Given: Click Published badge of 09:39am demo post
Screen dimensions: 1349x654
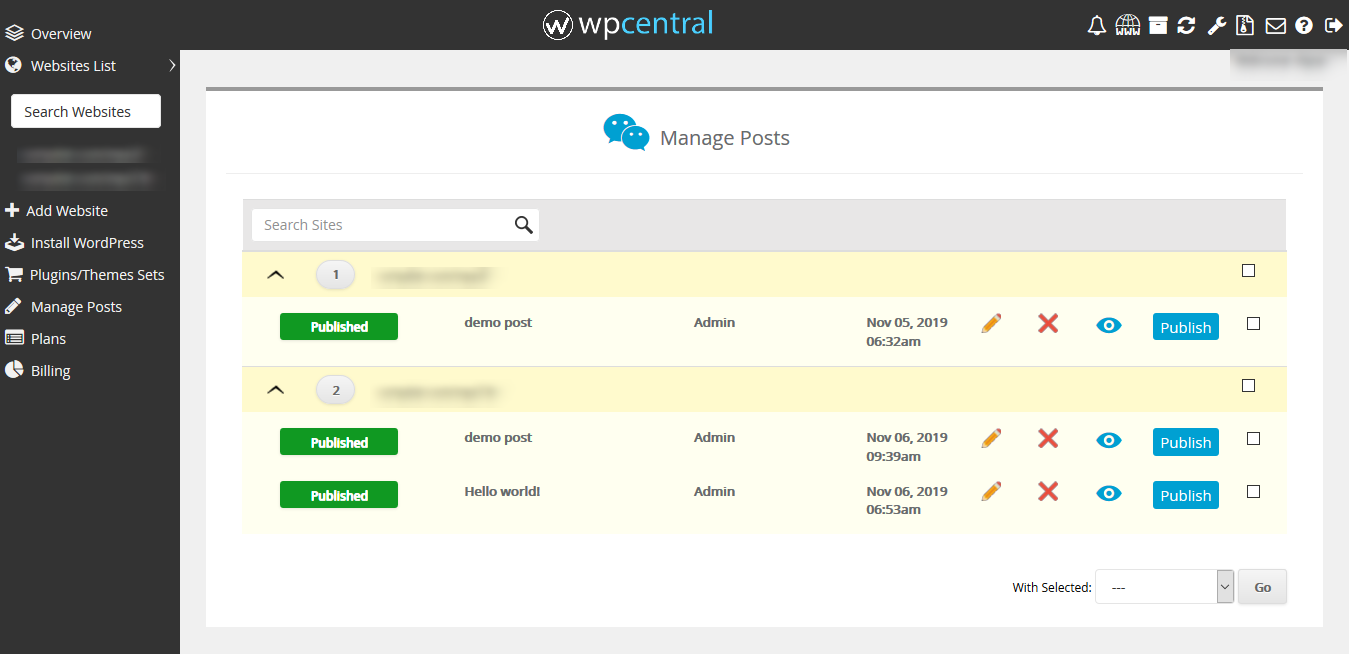Looking at the screenshot, I should coord(339,442).
